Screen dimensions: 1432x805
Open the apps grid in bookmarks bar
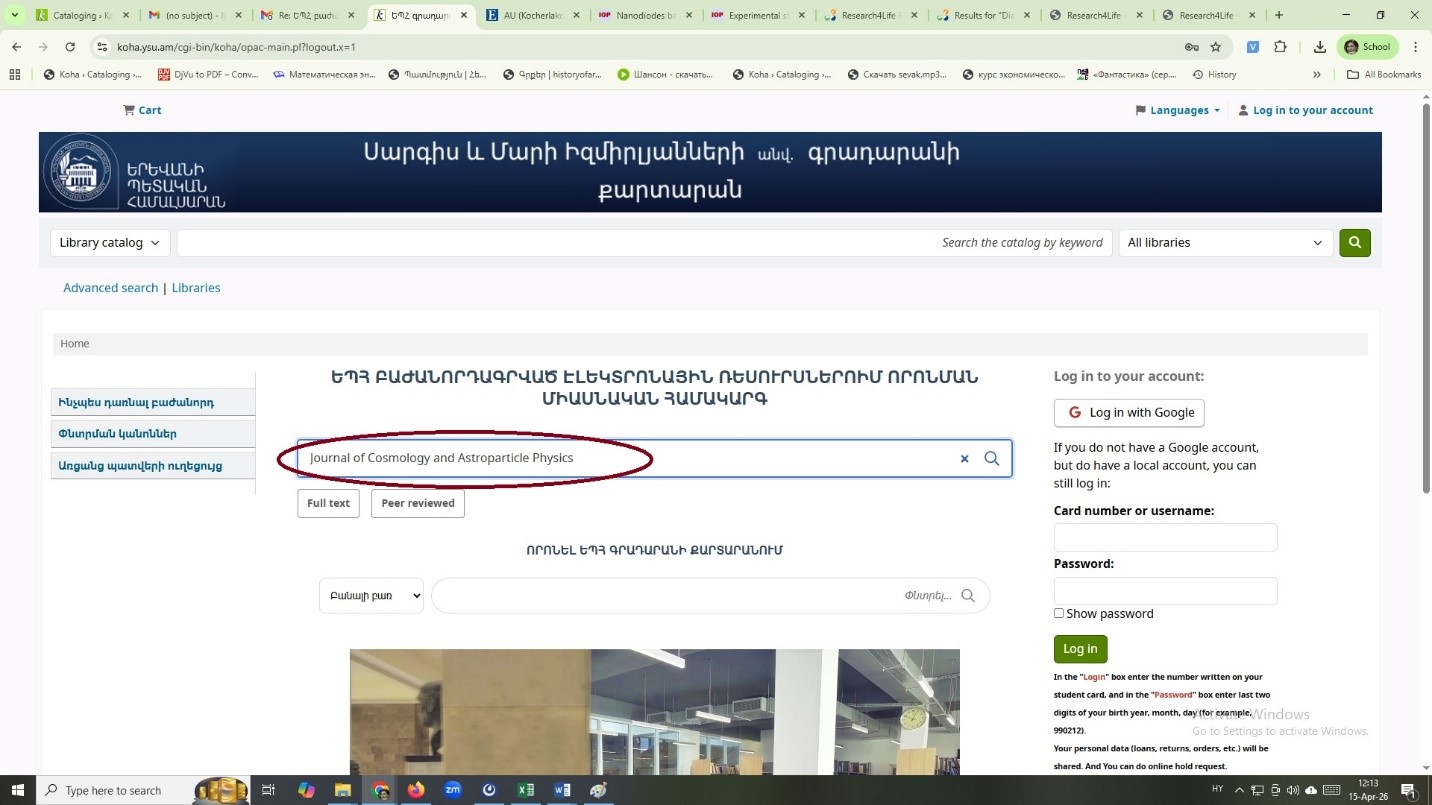[14, 74]
